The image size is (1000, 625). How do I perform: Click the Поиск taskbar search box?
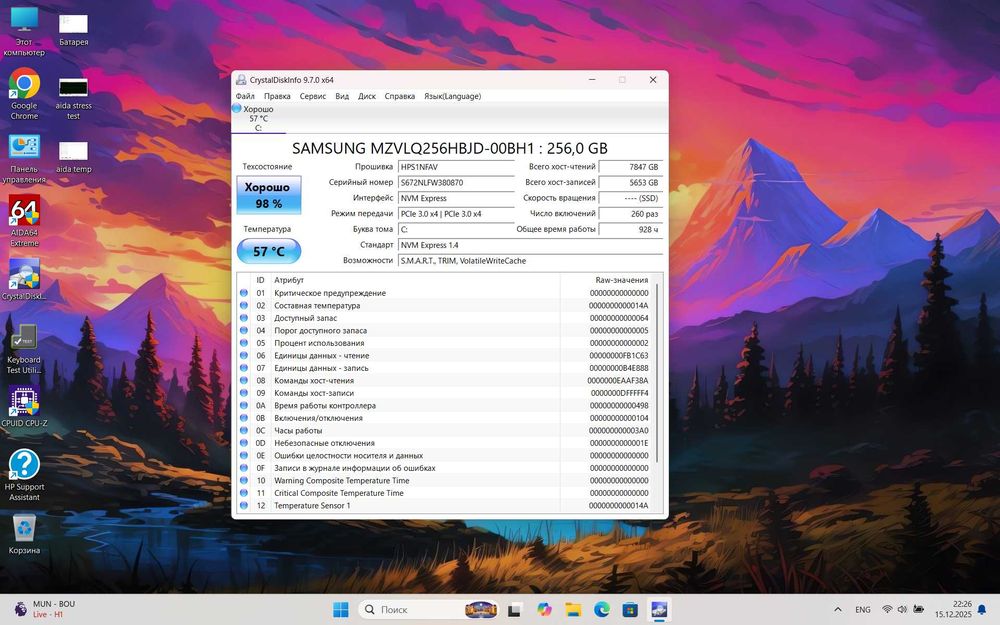[x=429, y=610]
